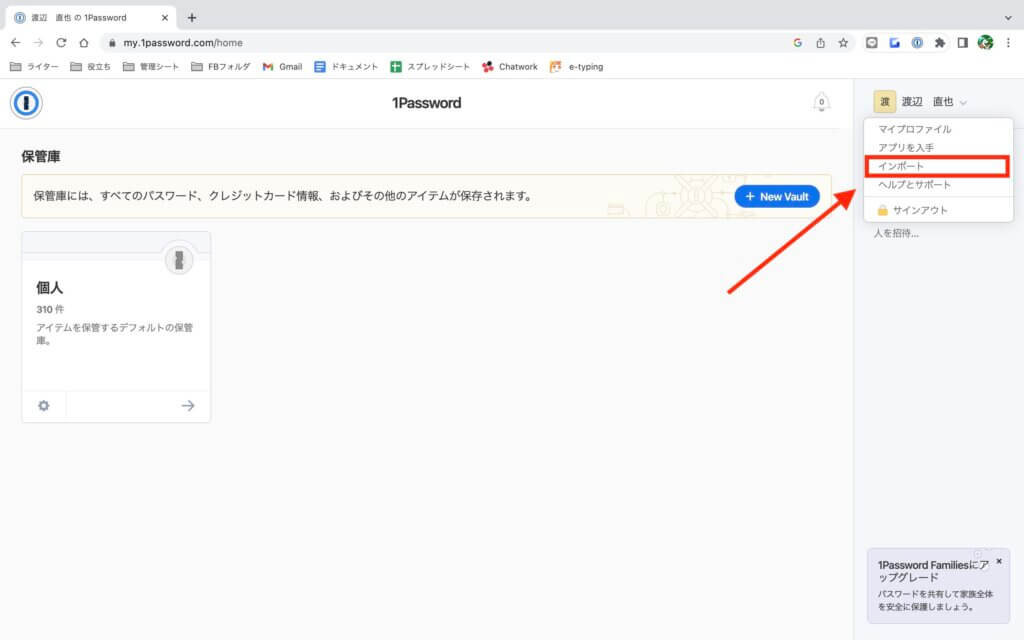The image size is (1024, 640).
Task: Click the 個人 vault avatar icon
Action: tap(179, 260)
